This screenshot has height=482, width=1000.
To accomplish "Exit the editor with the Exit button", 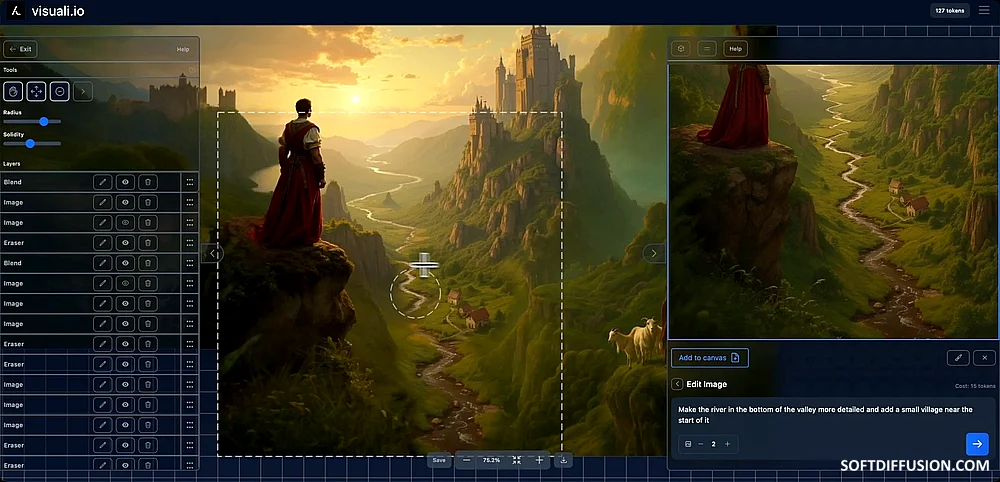I will [x=20, y=49].
